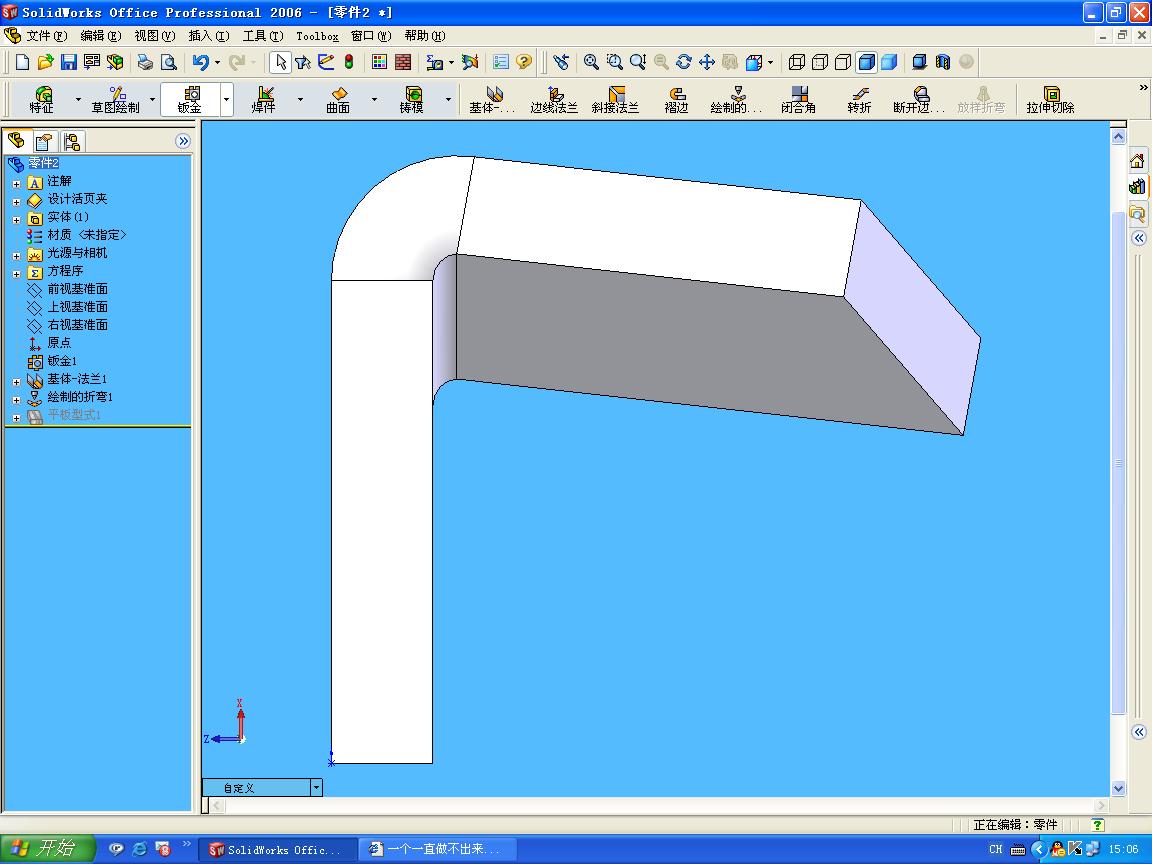
Task: Open the 编辑(E) menu
Action: point(101,35)
